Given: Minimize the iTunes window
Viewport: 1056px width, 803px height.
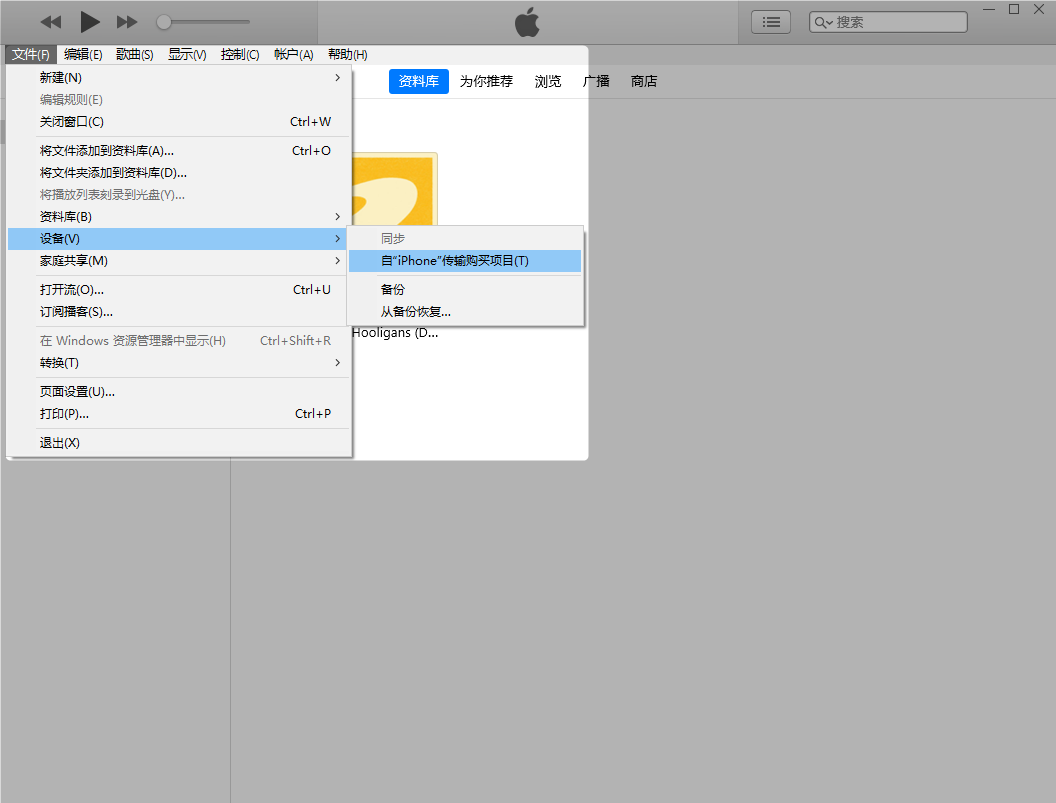Looking at the screenshot, I should click(989, 9).
